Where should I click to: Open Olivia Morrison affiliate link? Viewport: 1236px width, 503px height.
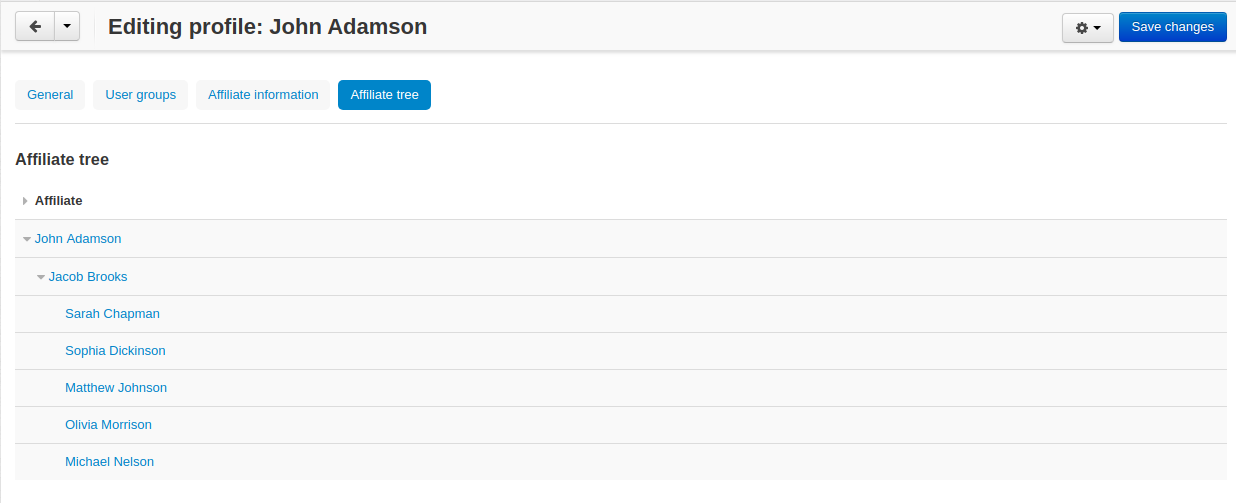[x=108, y=424]
